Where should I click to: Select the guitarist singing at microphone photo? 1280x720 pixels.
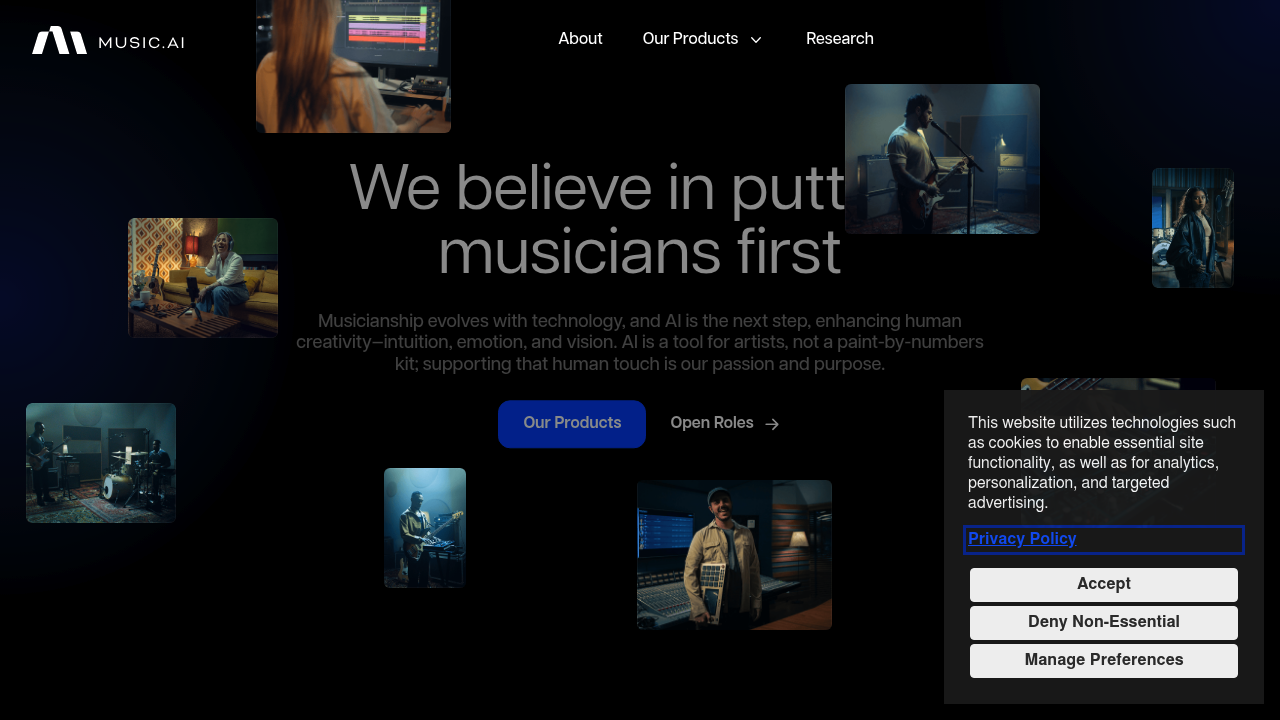click(x=942, y=159)
